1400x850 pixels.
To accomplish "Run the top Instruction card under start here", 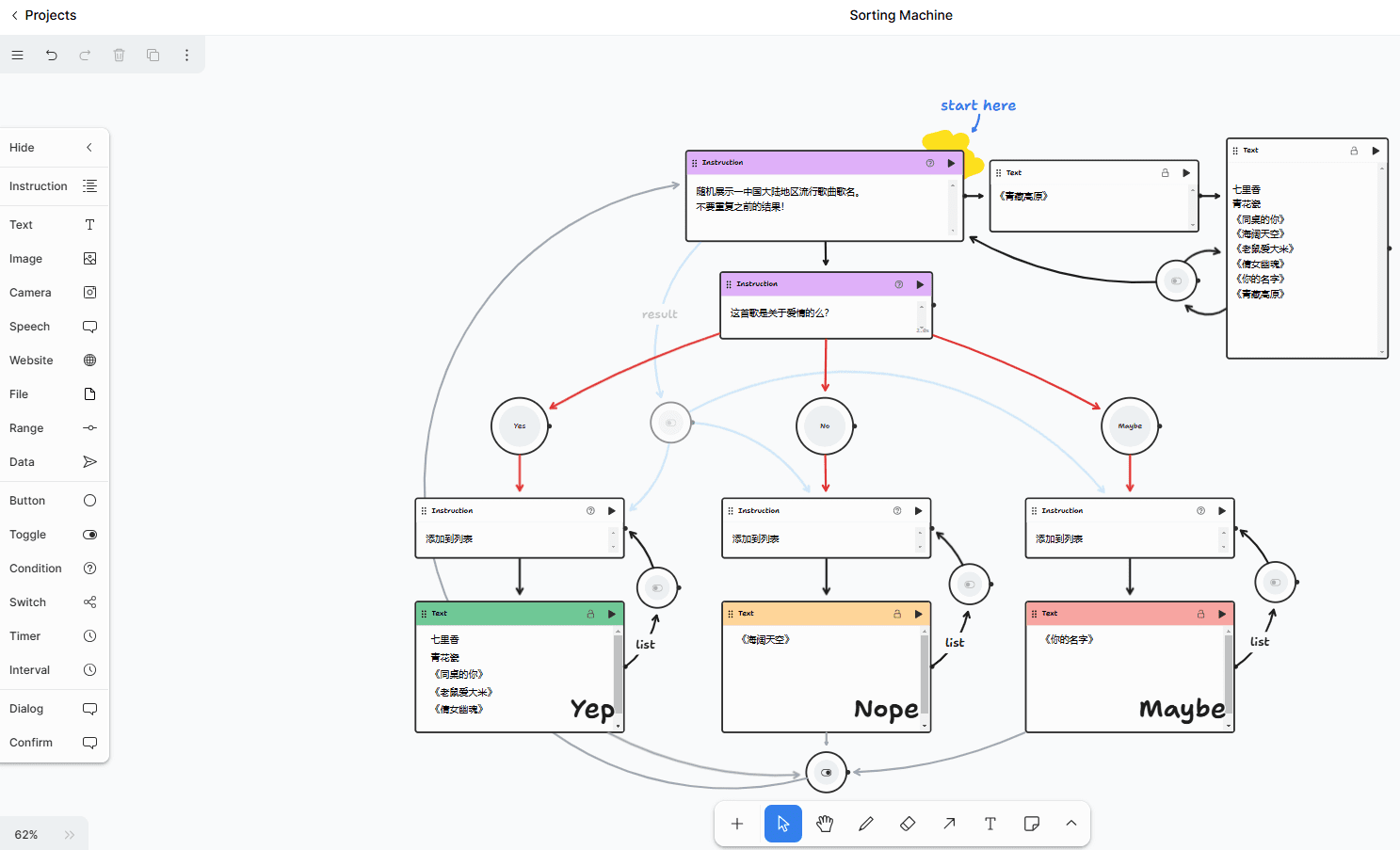I will point(951,163).
